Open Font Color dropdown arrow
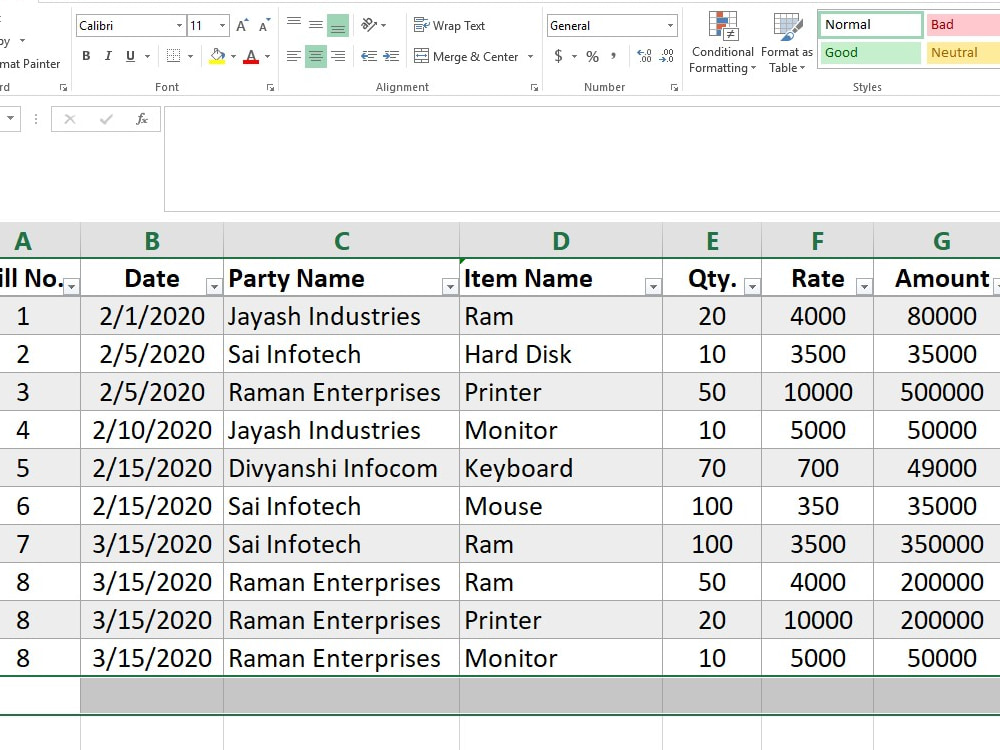Viewport: 1000px width, 750px height. pyautogui.click(x=267, y=56)
